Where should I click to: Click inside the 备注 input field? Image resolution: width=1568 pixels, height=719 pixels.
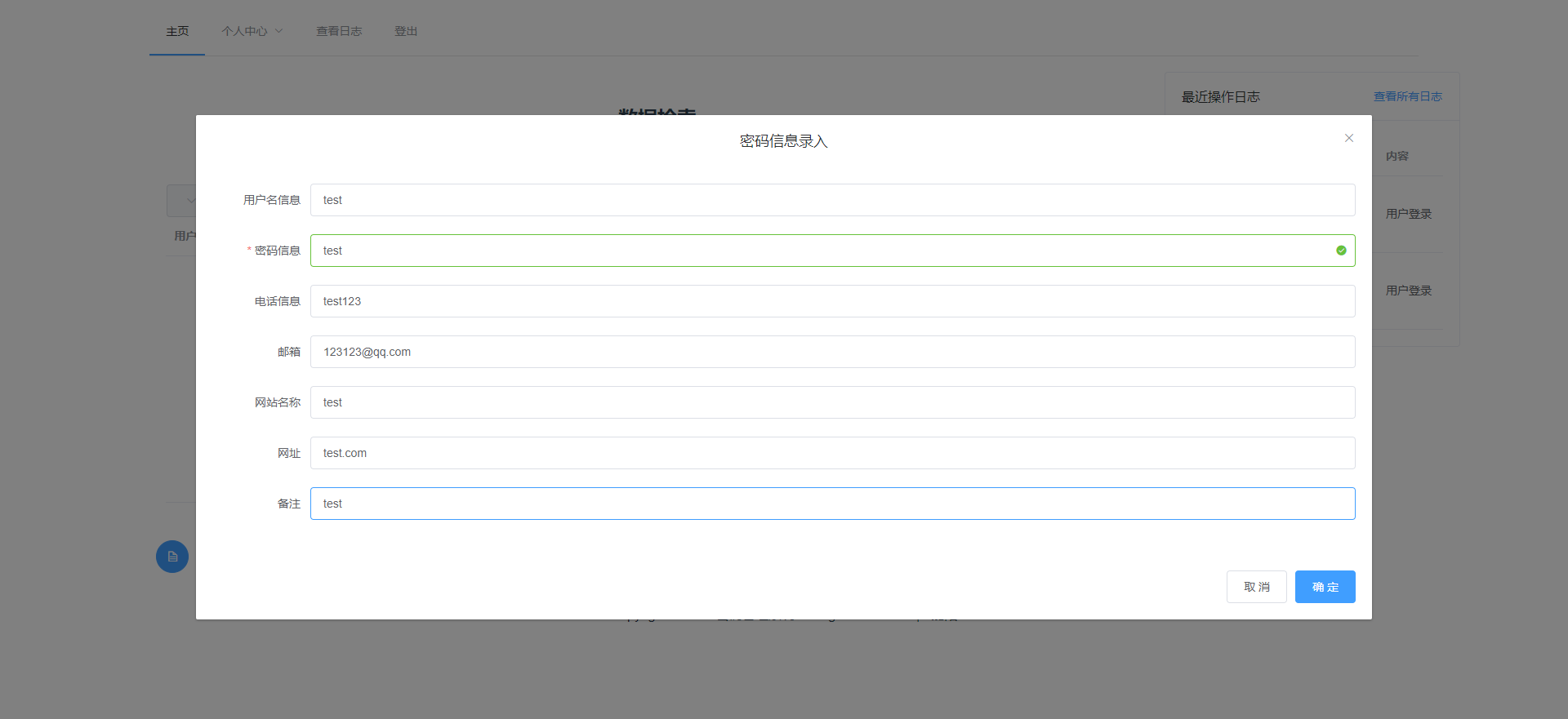(x=832, y=504)
